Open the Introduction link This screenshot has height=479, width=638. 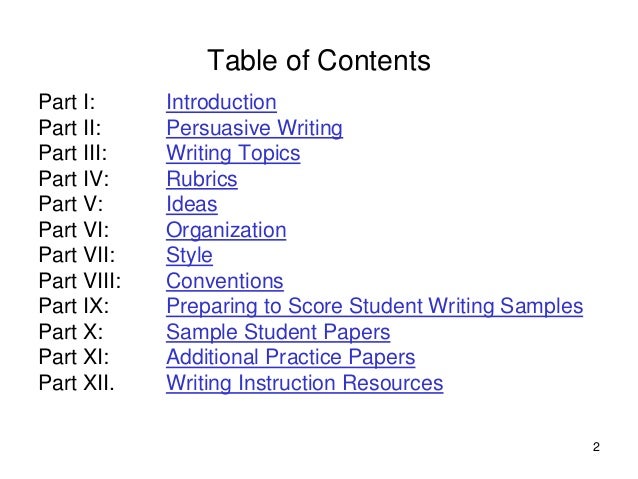[221, 102]
